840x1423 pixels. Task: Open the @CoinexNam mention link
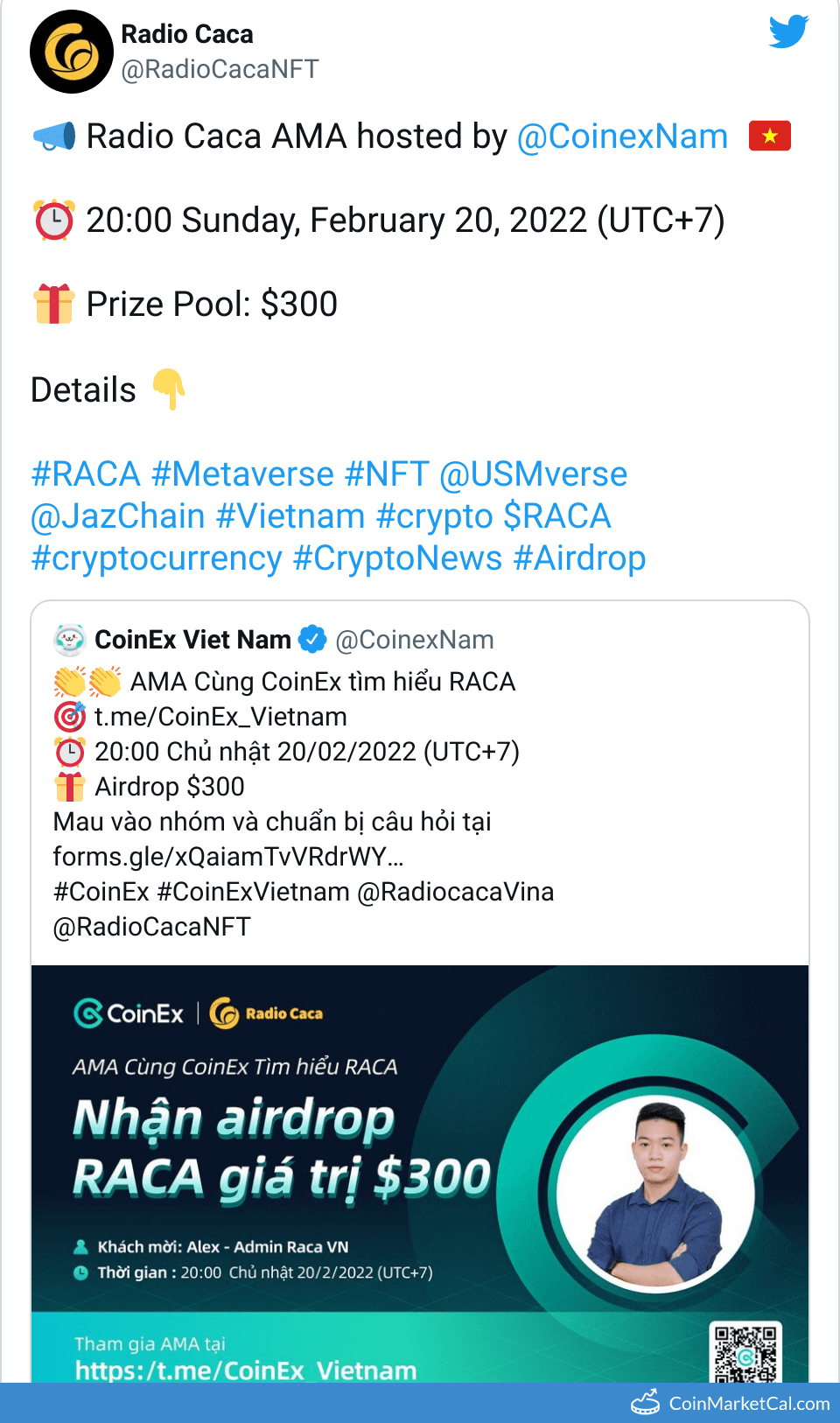click(x=624, y=137)
